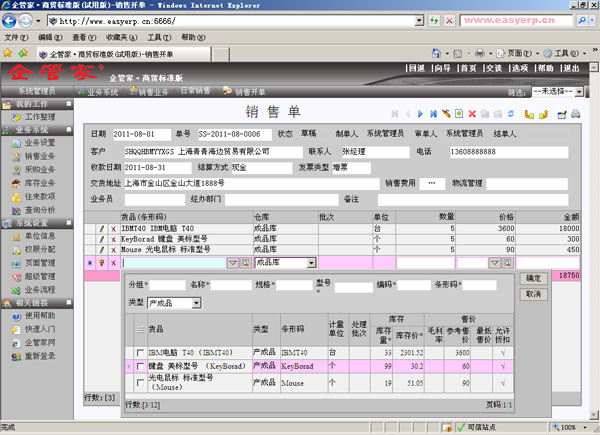
Task: Delete the KeyBorad row with red X
Action: 113,239
